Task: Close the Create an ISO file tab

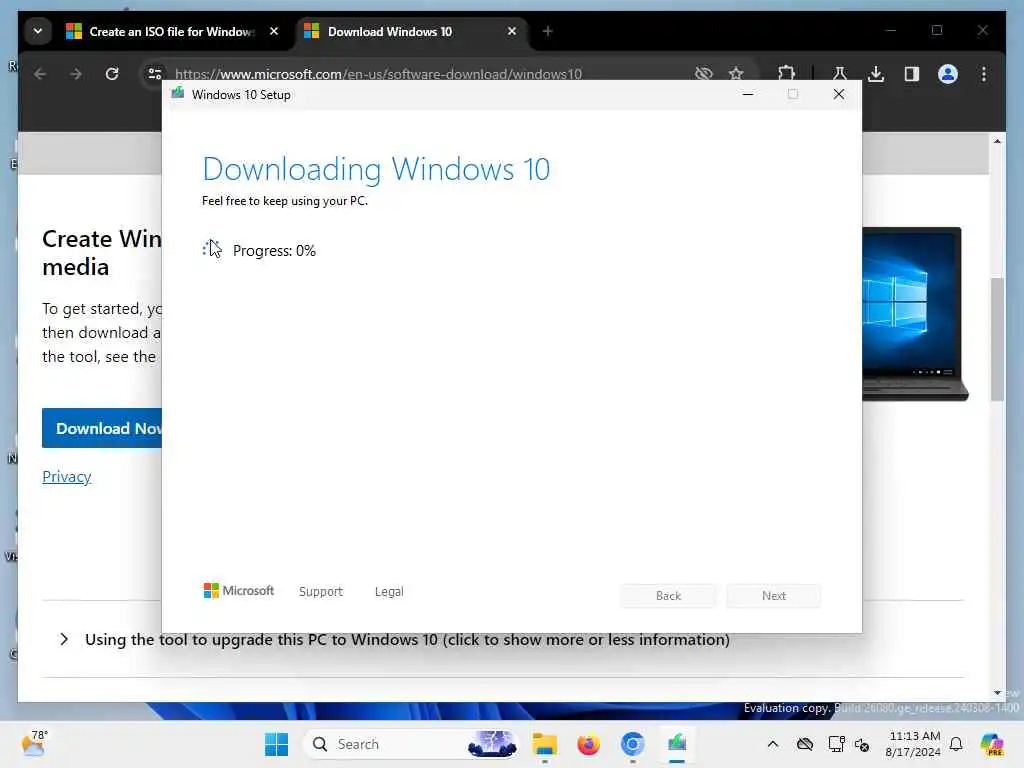Action: pyautogui.click(x=274, y=31)
